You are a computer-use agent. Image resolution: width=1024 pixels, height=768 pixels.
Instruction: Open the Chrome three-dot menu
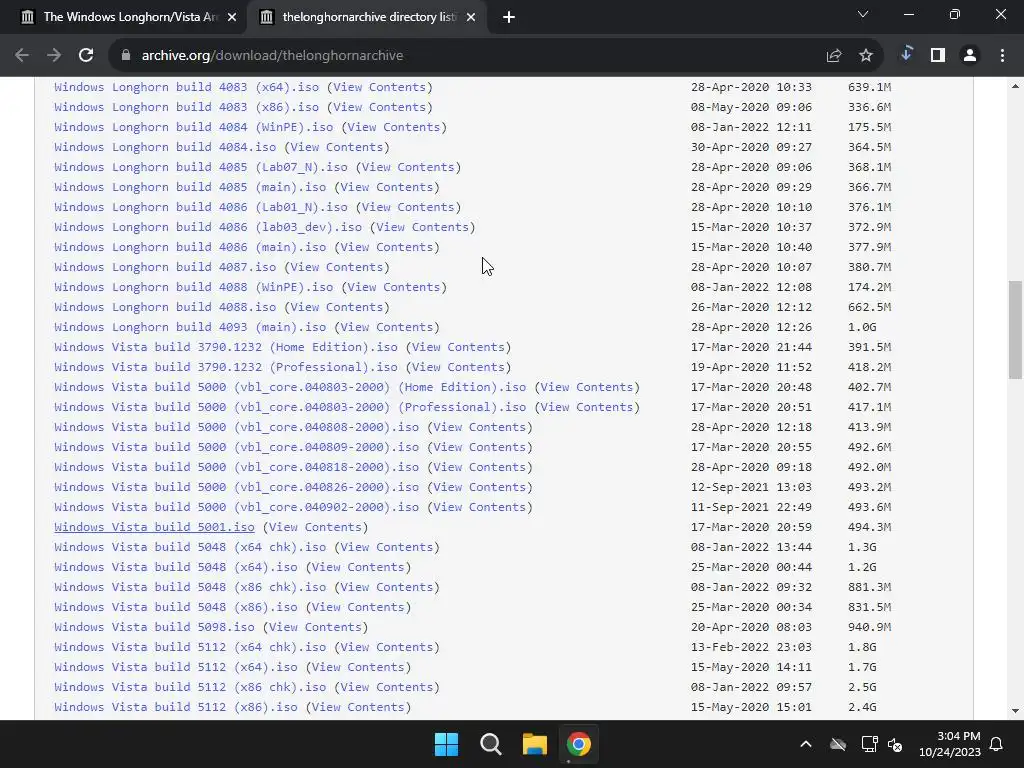tap(1002, 56)
